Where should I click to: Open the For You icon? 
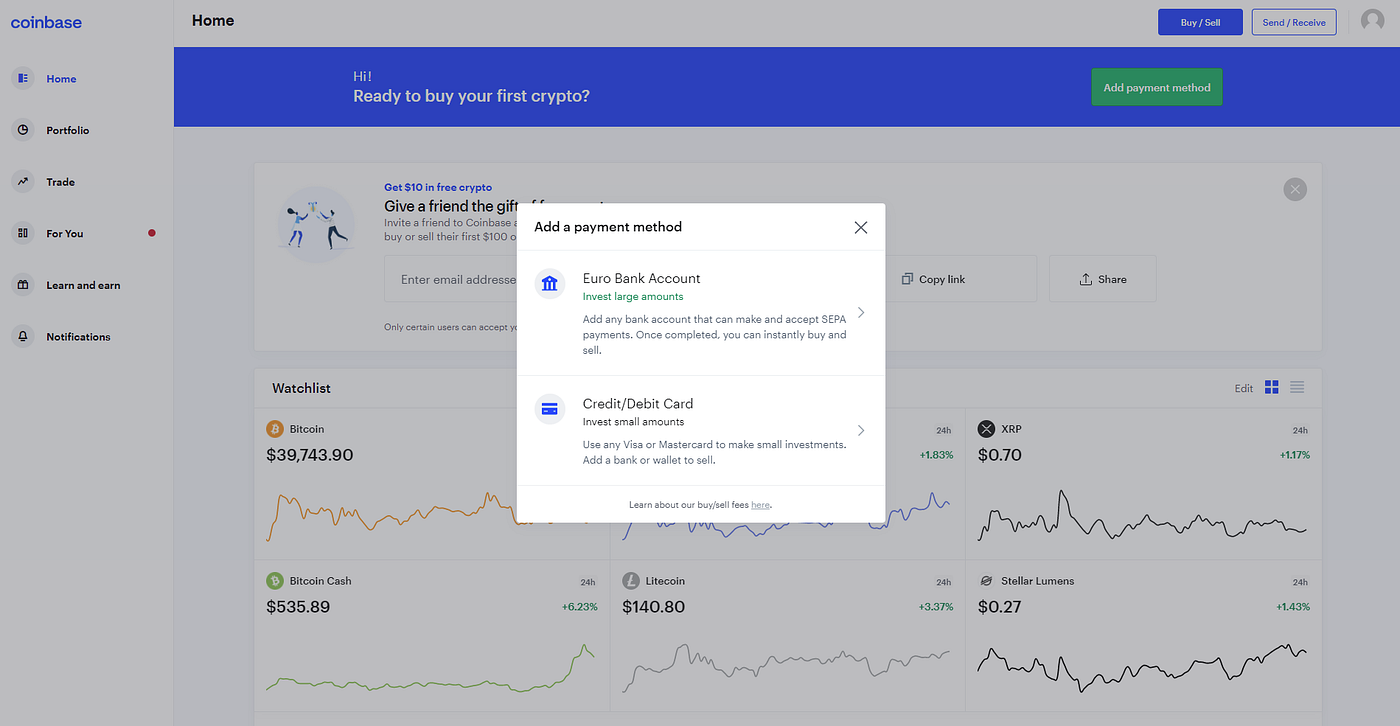pyautogui.click(x=23, y=233)
